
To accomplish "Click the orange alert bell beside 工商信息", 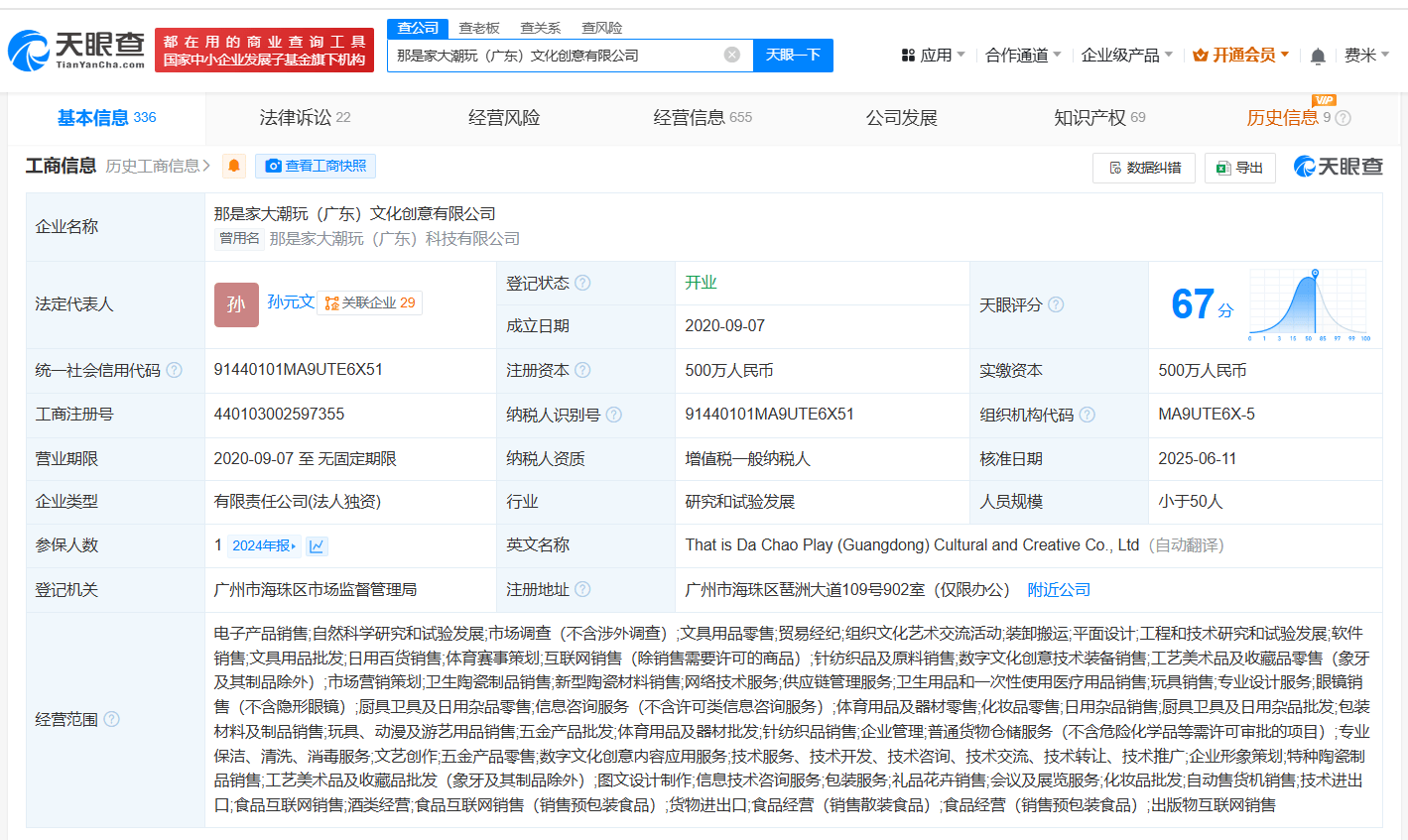I will point(234,166).
